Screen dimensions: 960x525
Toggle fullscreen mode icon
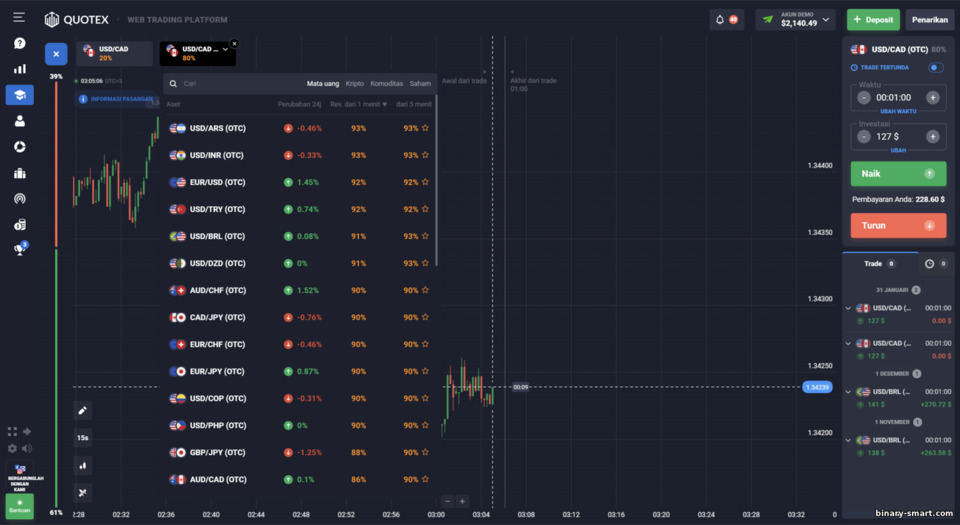12,431
